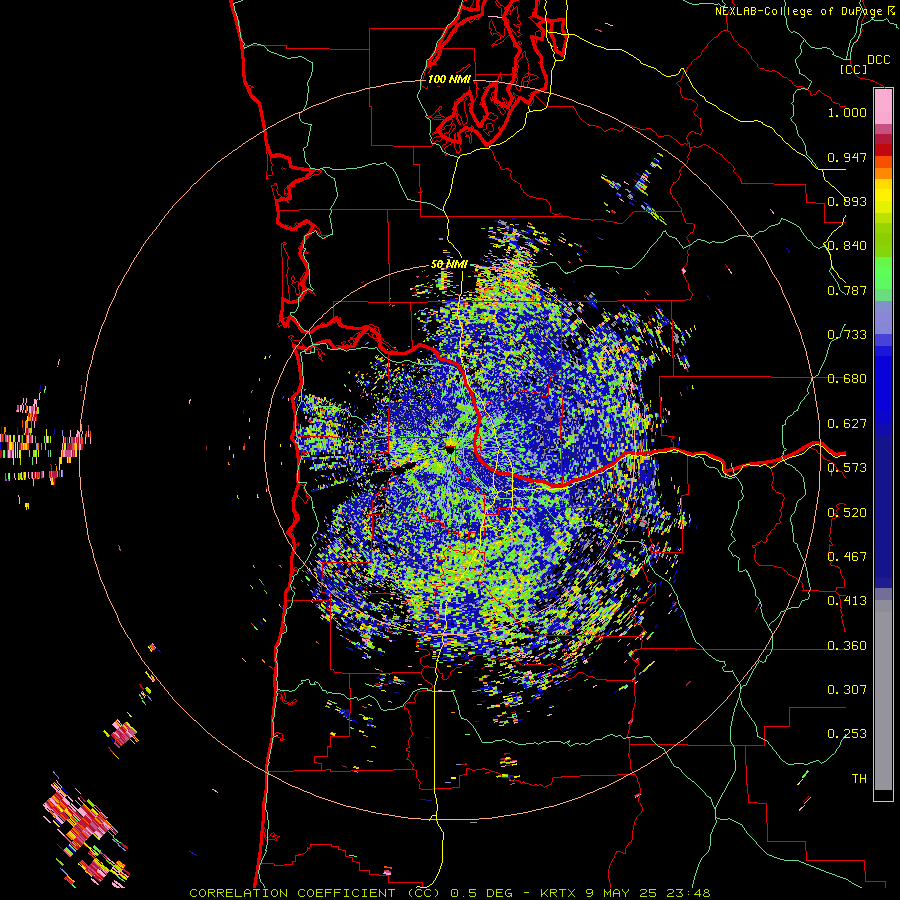Click the DCC label above the color bar
Viewport: 900px width, 900px height.
tap(878, 60)
